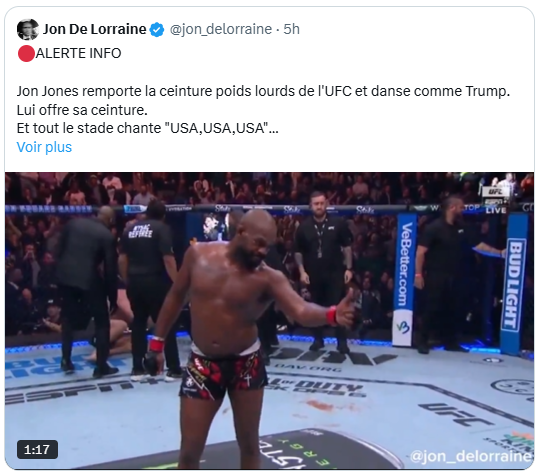The width and height of the screenshot is (546, 474).
Task: Click the line starting Jon Jones remporte
Action: tap(263, 92)
